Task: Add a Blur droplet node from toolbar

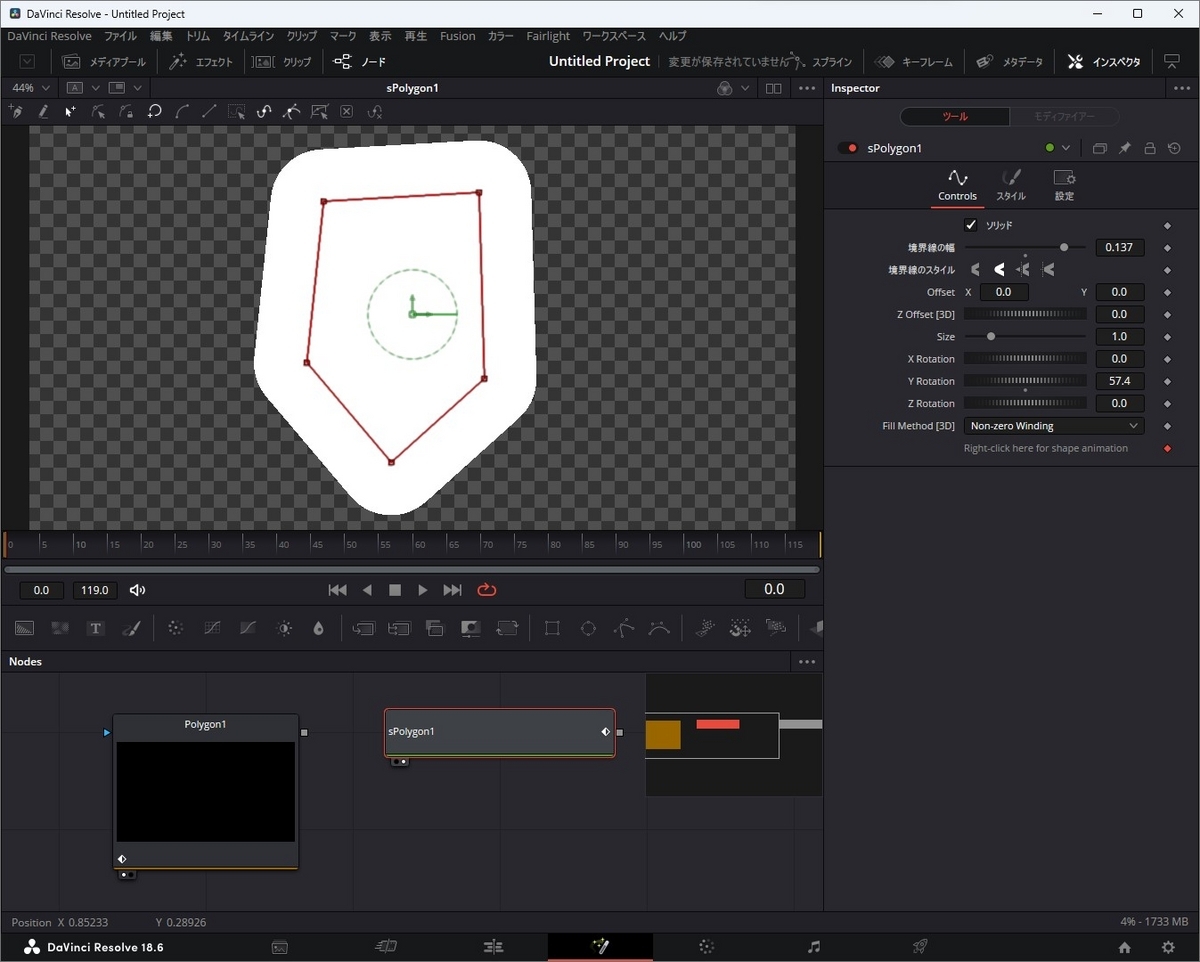Action: (x=319, y=628)
